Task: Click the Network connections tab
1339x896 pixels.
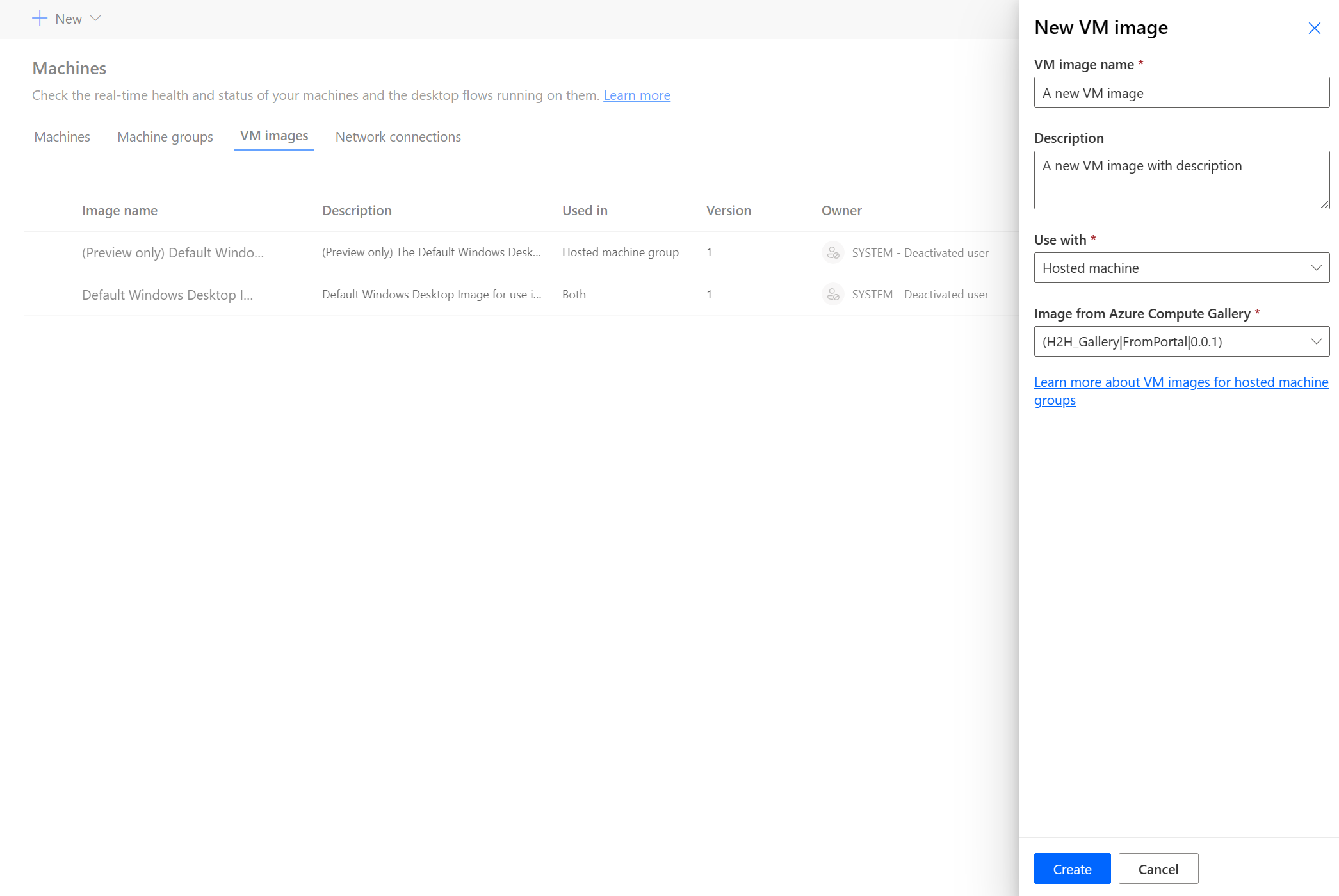Action: 398,136
